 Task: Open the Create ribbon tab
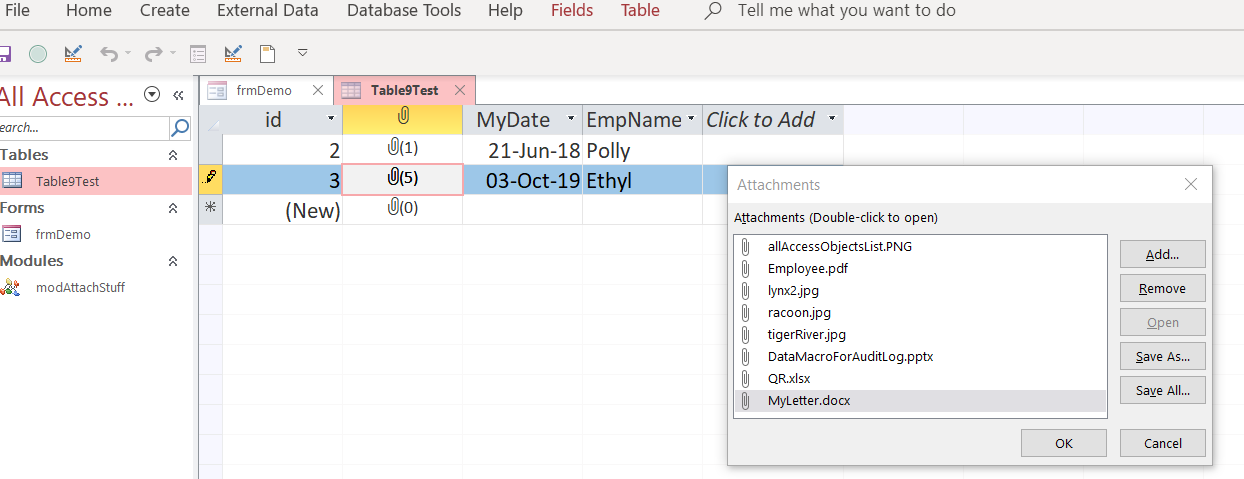tap(165, 11)
